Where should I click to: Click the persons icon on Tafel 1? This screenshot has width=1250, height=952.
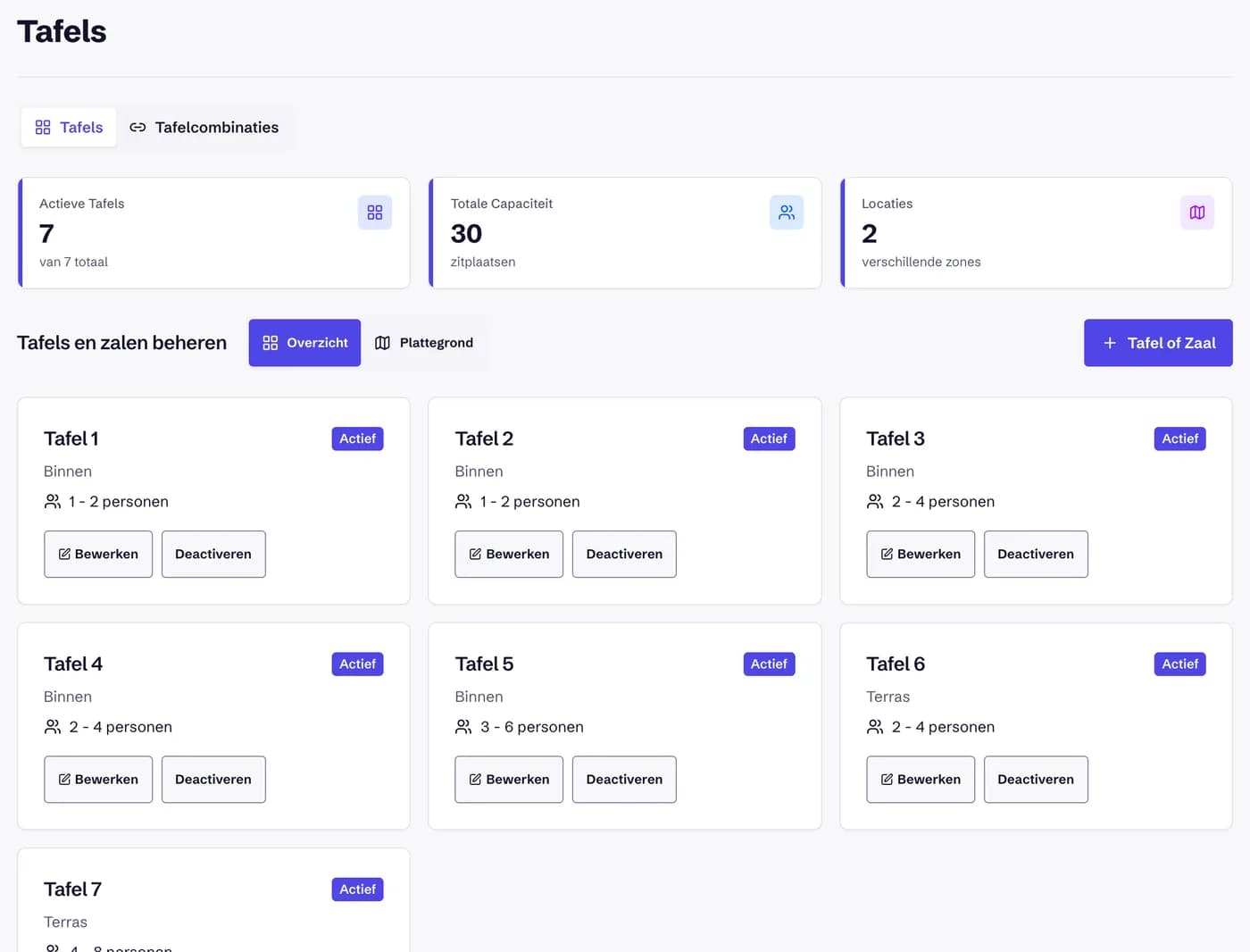pyautogui.click(x=53, y=502)
